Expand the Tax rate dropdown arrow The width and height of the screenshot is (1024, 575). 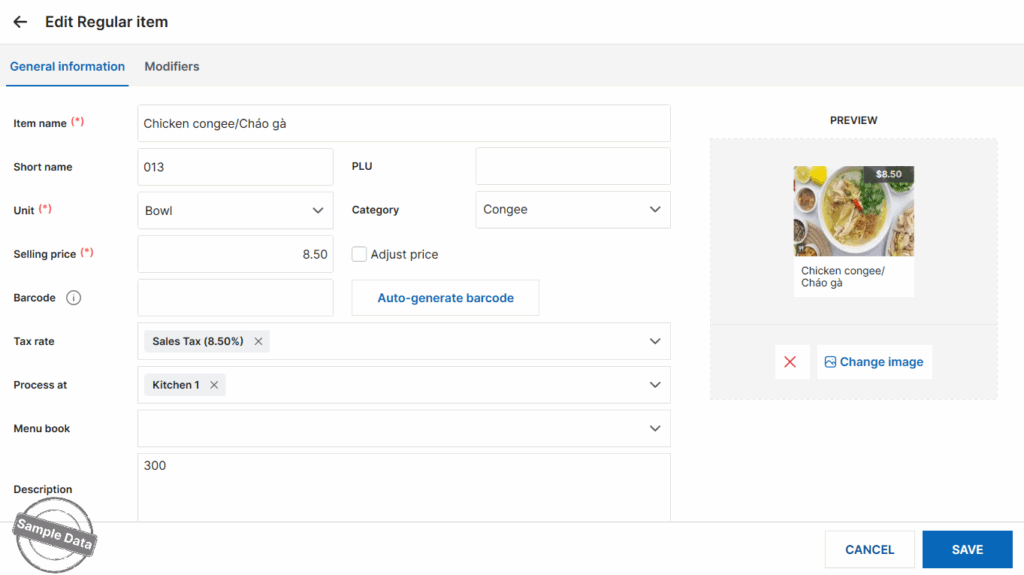(x=655, y=342)
